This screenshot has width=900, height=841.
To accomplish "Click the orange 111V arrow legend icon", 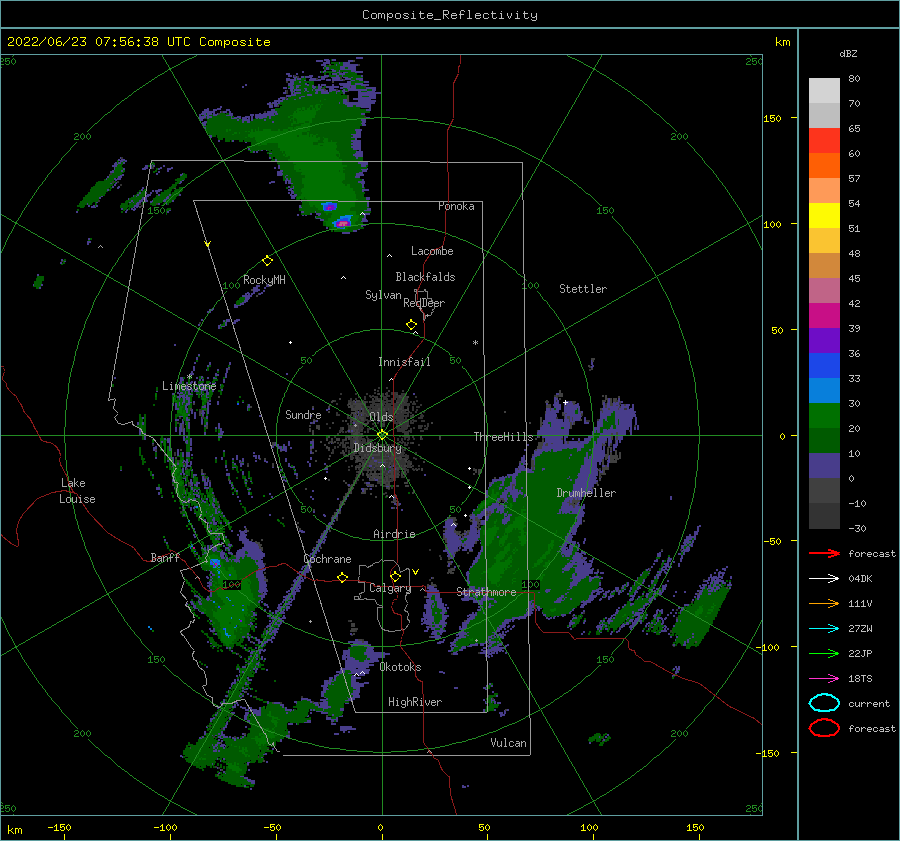I will pos(824,603).
